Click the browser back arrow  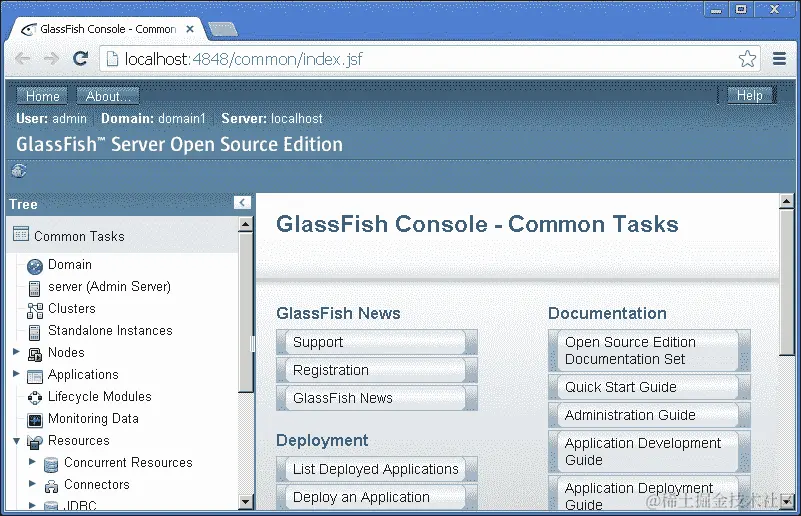[x=22, y=59]
